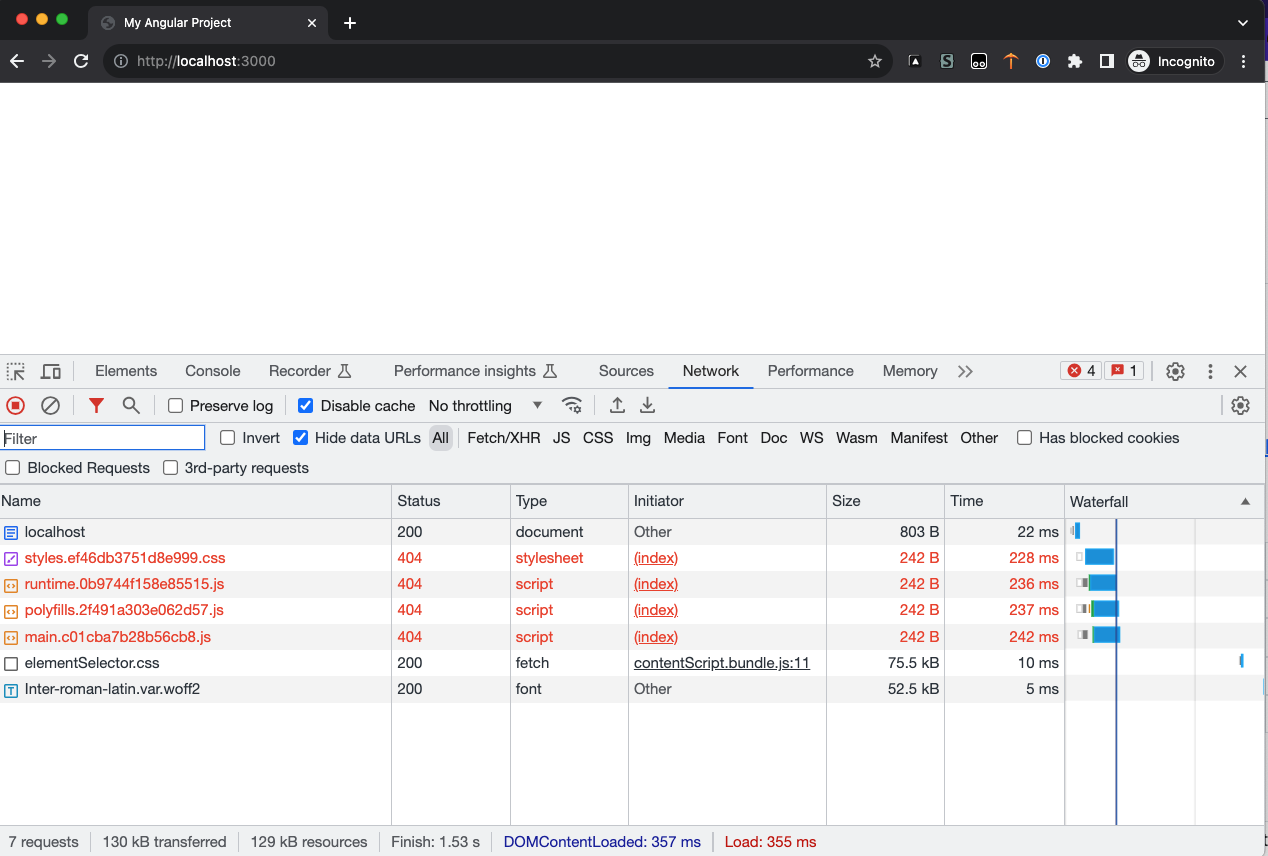This screenshot has width=1268, height=856.
Task: Toggle the inspect element cursor tool
Action: (x=16, y=371)
